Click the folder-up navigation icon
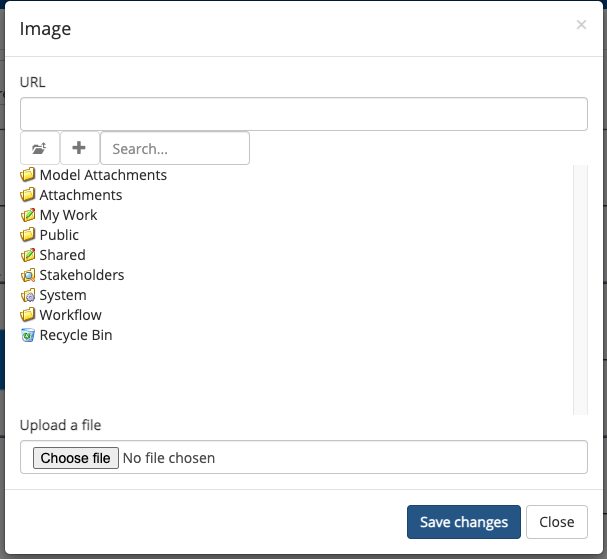 (39, 148)
